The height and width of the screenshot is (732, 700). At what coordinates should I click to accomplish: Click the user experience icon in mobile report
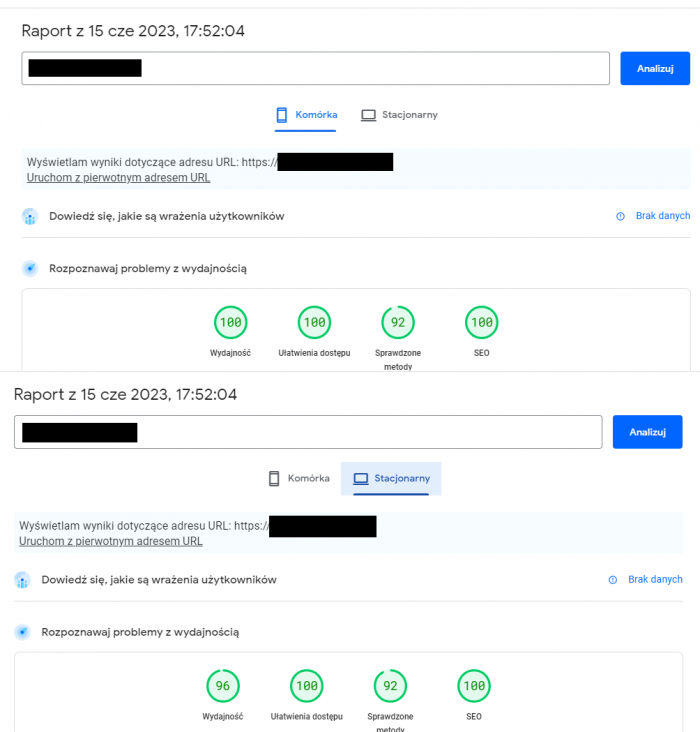click(30, 217)
